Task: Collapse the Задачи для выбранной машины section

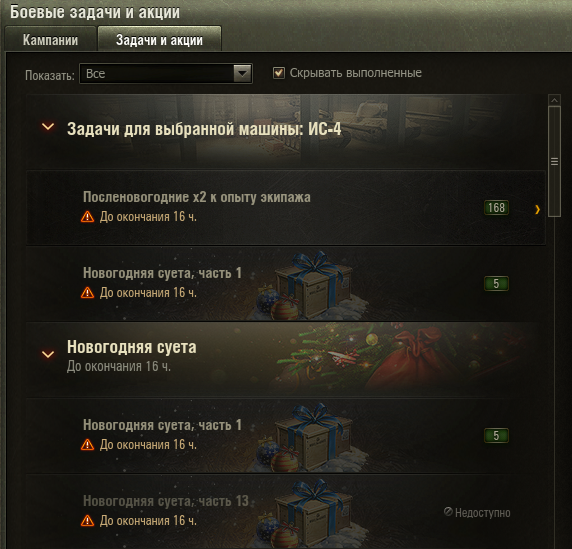Action: tap(48, 127)
